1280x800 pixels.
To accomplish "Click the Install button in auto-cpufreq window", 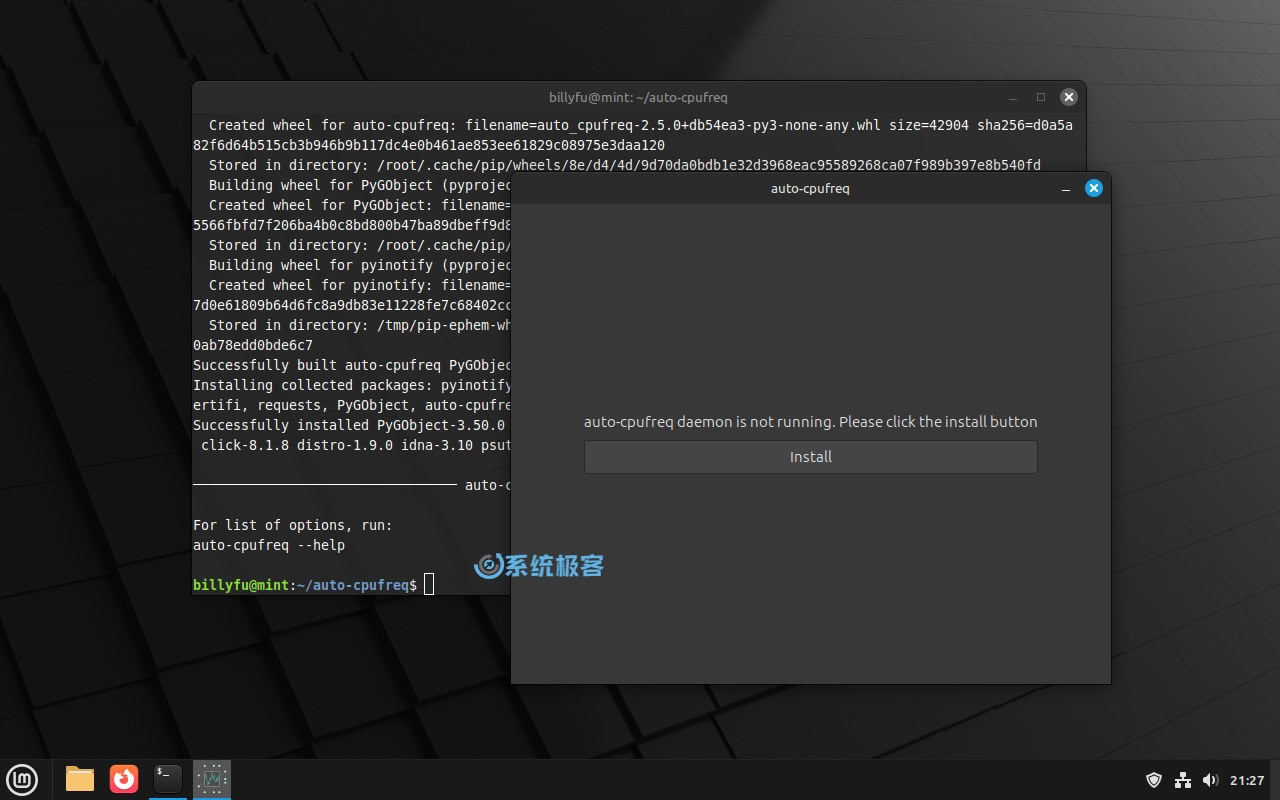I will [810, 457].
